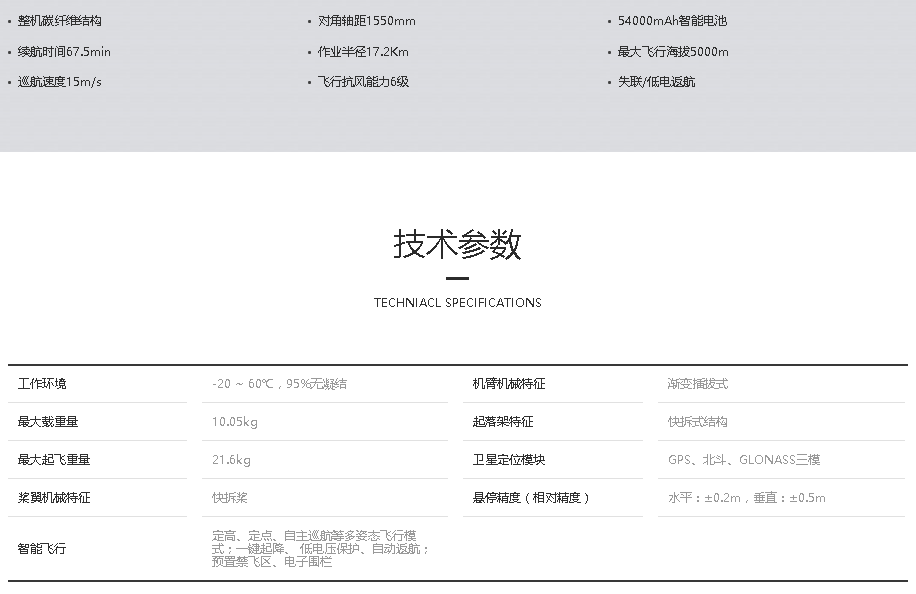Select the 快拆桨 propeller value cell
The image size is (916, 594).
click(230, 498)
